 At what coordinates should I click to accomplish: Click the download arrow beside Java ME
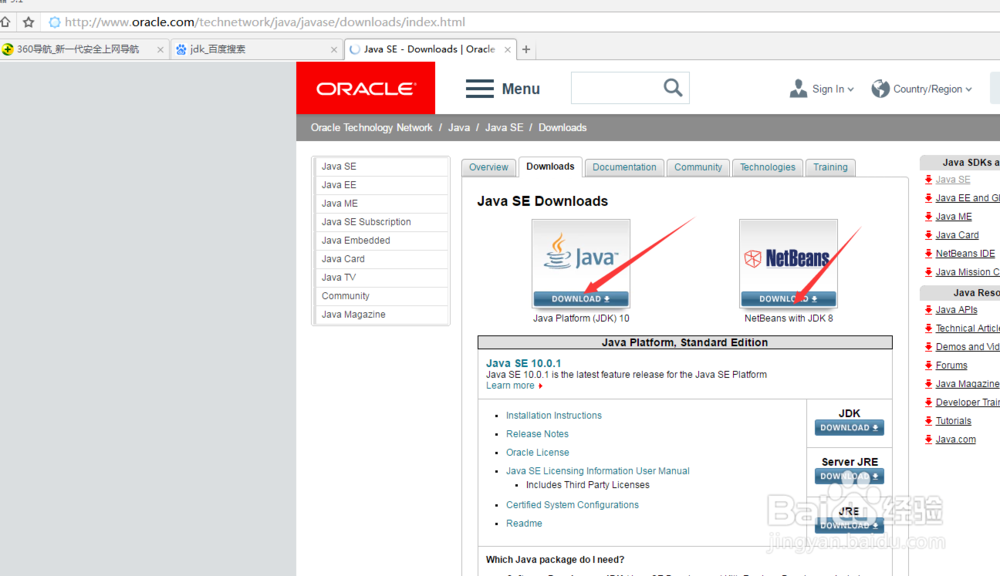point(929,216)
